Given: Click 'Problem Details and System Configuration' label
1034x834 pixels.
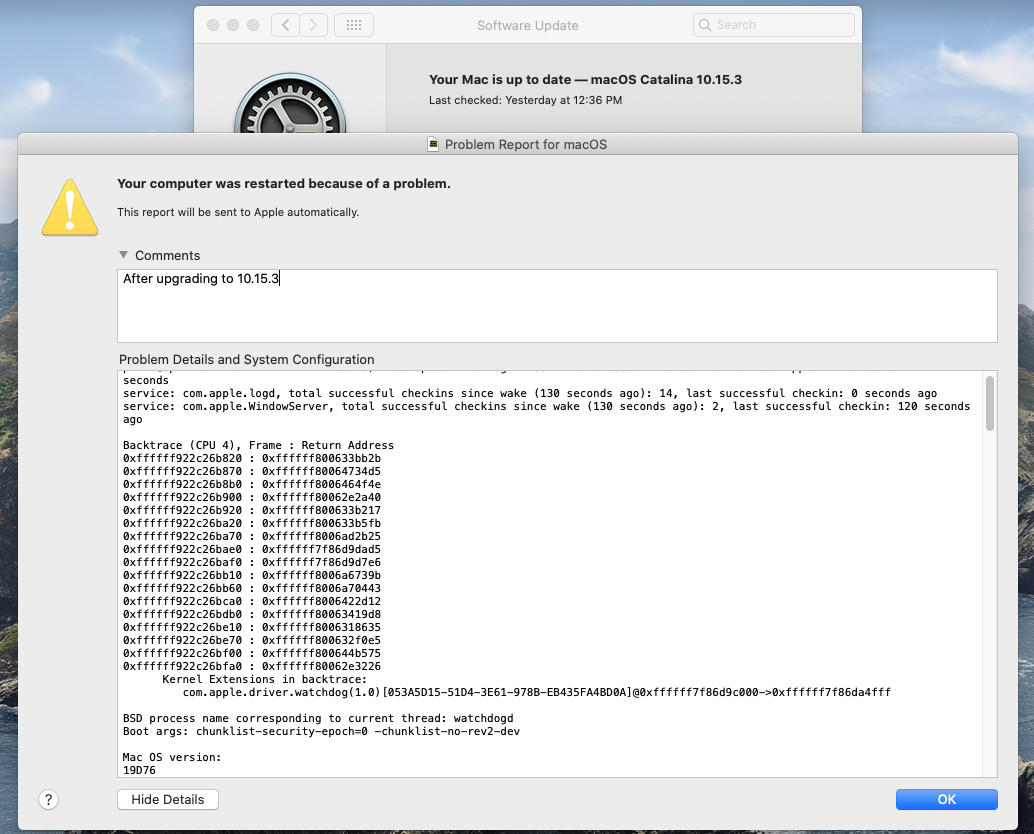Looking at the screenshot, I should (247, 360).
